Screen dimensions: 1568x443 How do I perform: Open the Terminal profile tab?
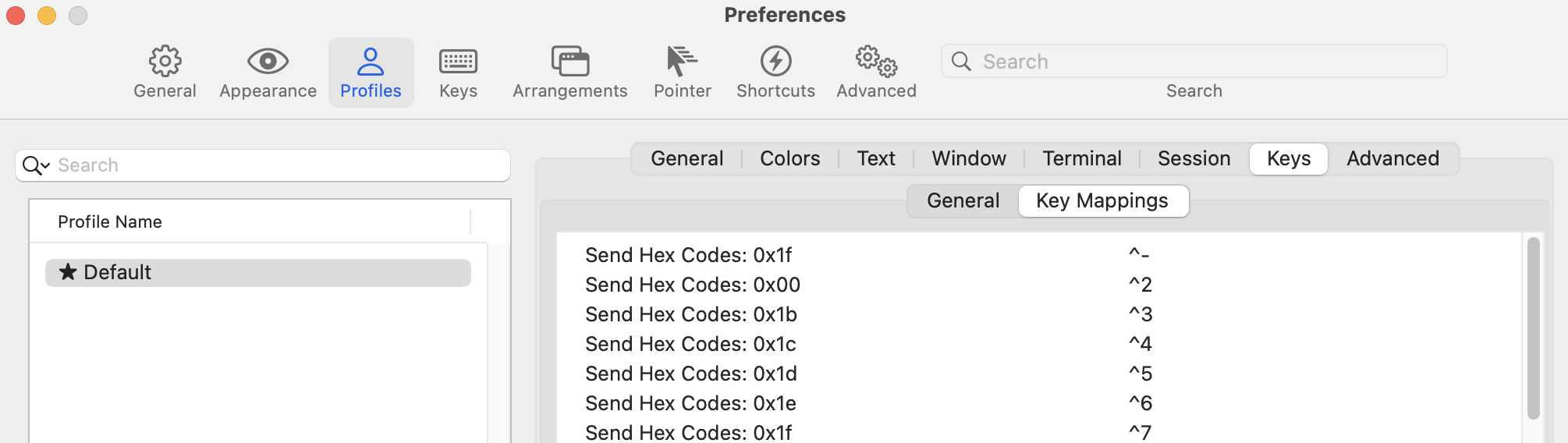[1082, 158]
